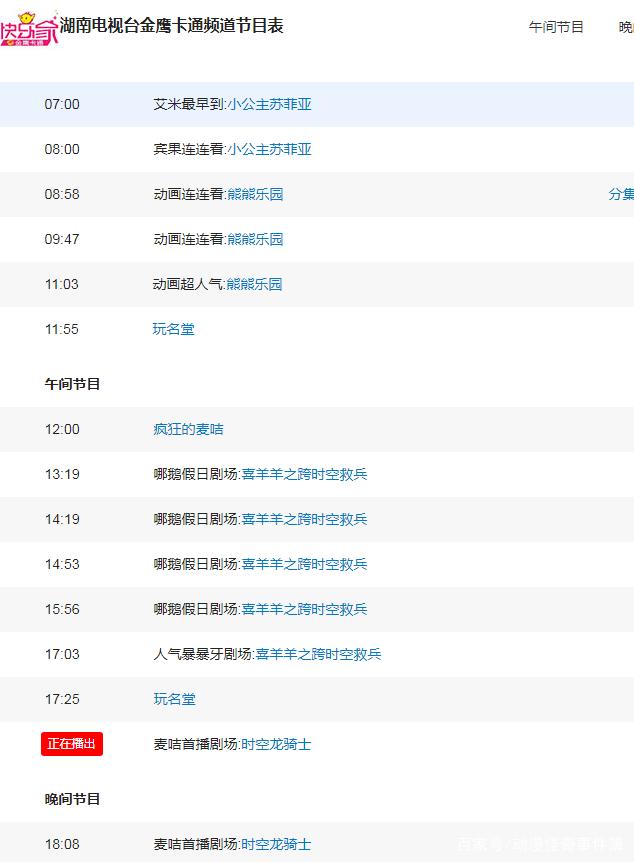Click the 宾果连连看 program block label
This screenshot has height=862, width=634.
189,150
